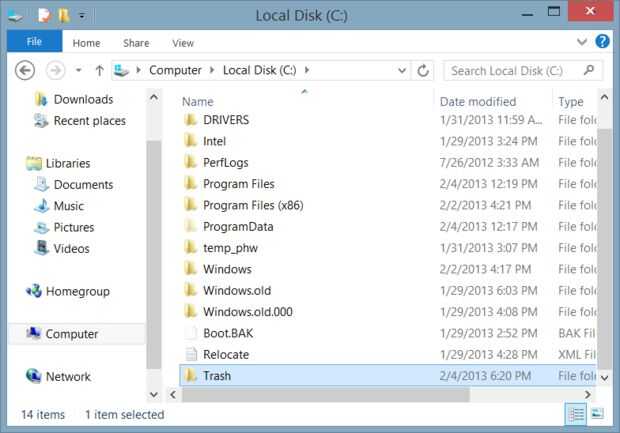Open the Help question mark icon
Image resolution: width=620 pixels, height=433 pixels.
[x=602, y=41]
